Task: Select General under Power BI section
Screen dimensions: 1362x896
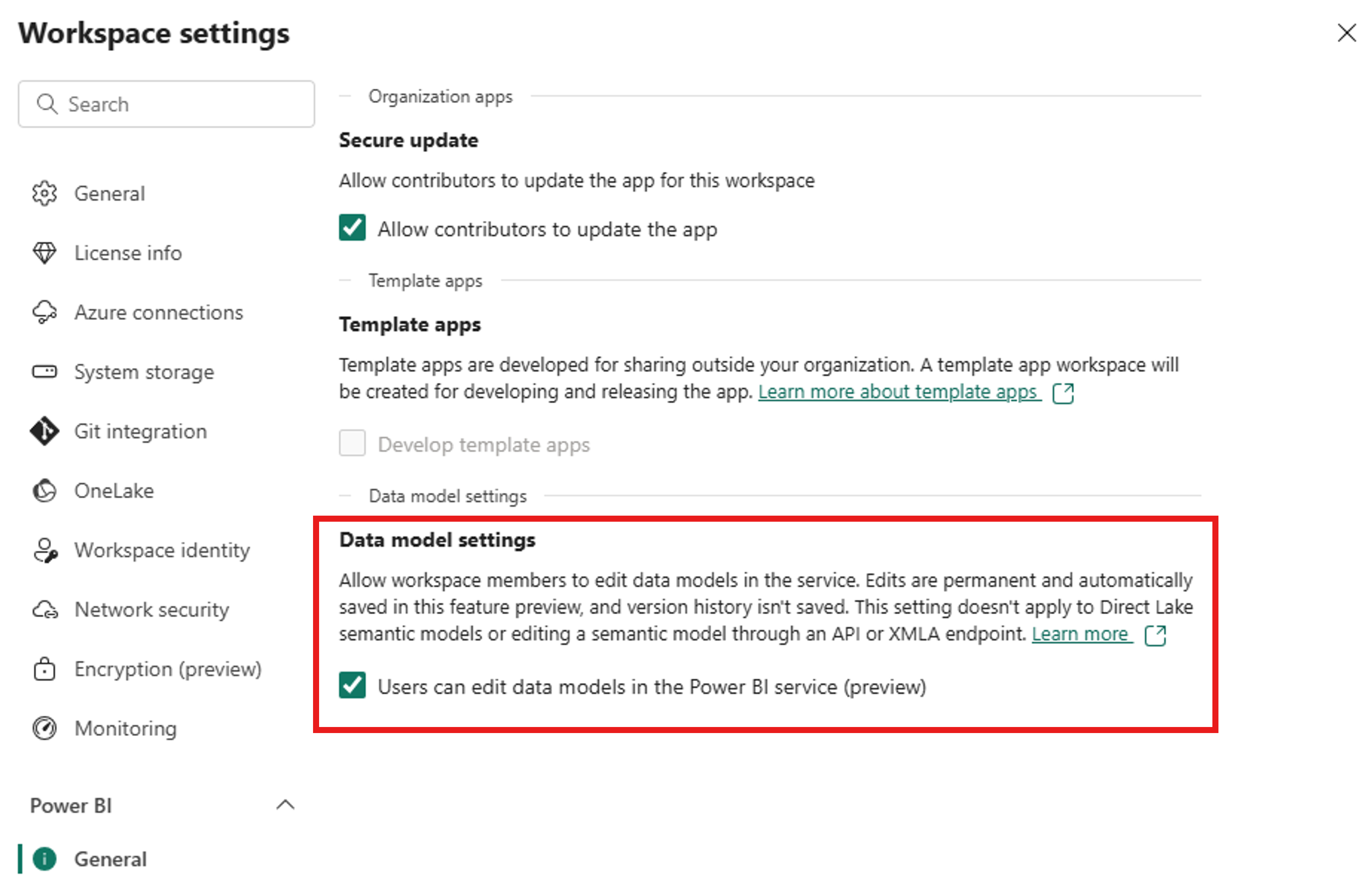Action: 110,859
